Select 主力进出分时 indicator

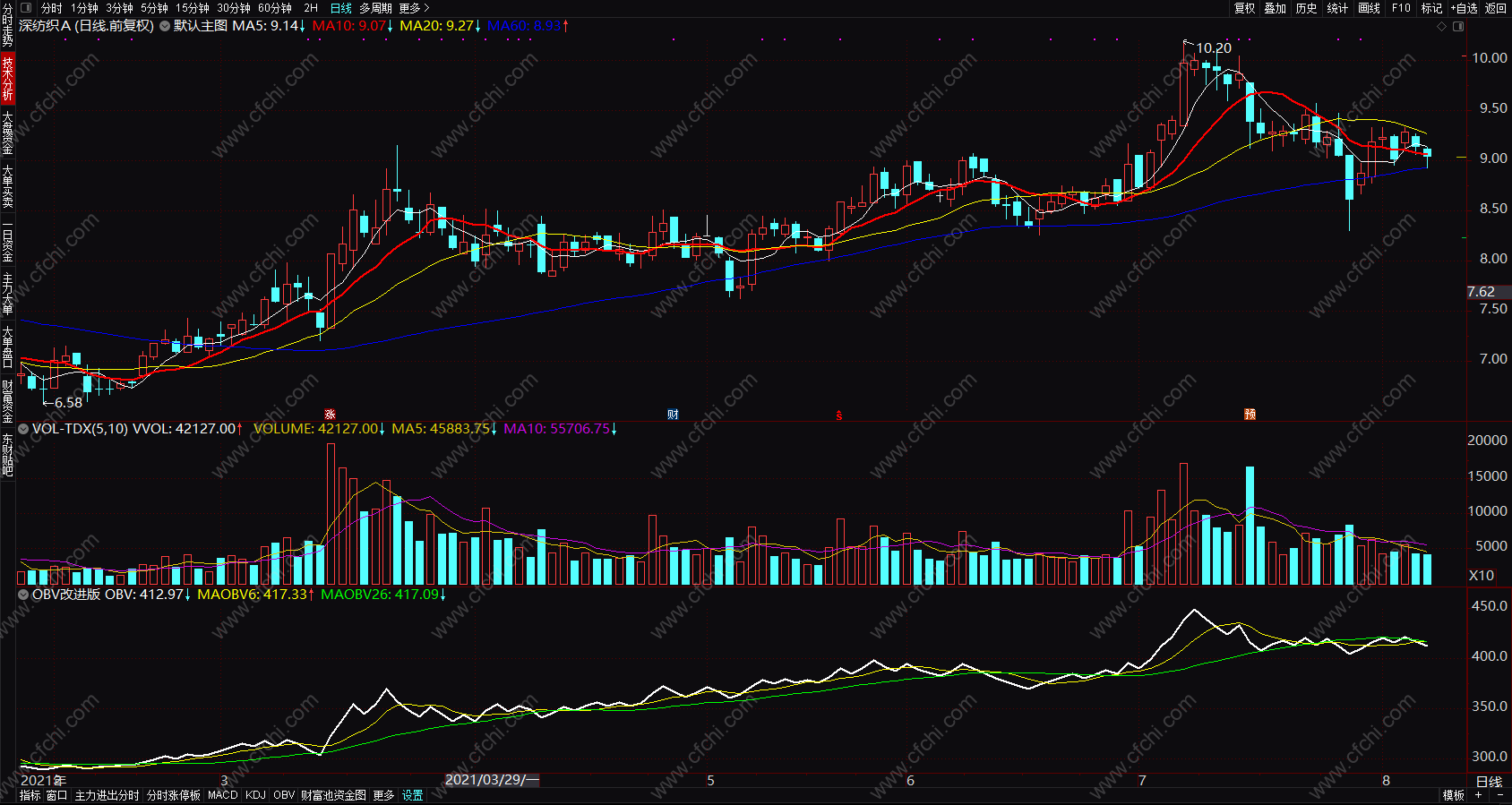click(x=107, y=795)
